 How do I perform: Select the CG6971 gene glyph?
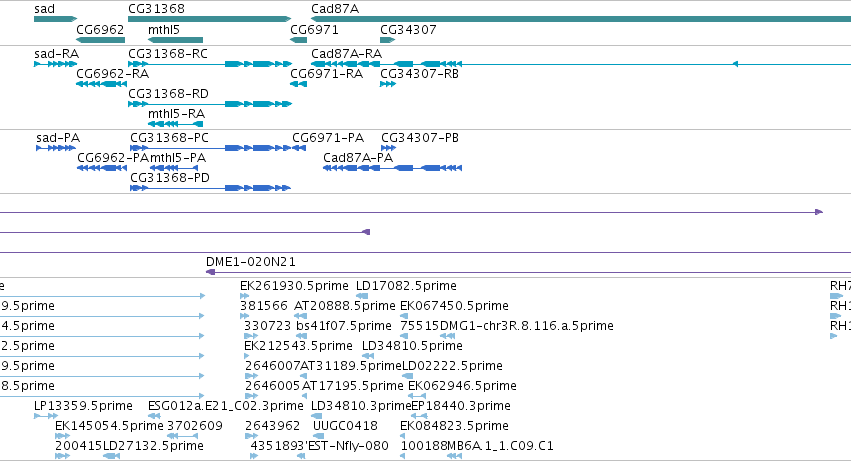point(299,40)
